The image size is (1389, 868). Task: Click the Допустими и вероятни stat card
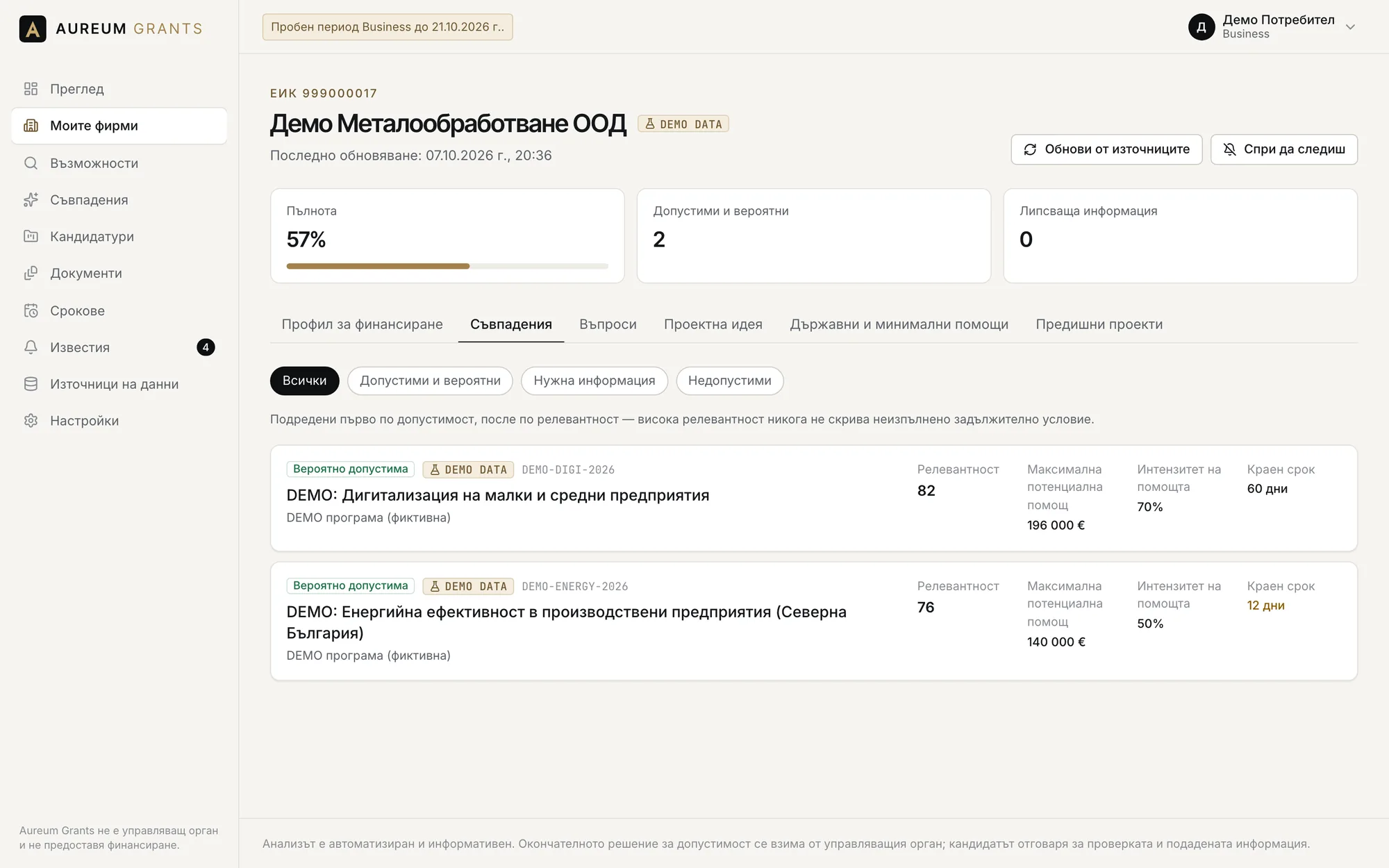(x=813, y=235)
